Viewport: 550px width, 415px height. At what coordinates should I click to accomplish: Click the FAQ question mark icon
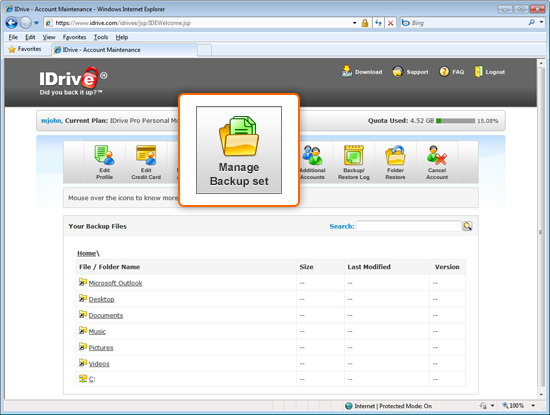click(444, 72)
